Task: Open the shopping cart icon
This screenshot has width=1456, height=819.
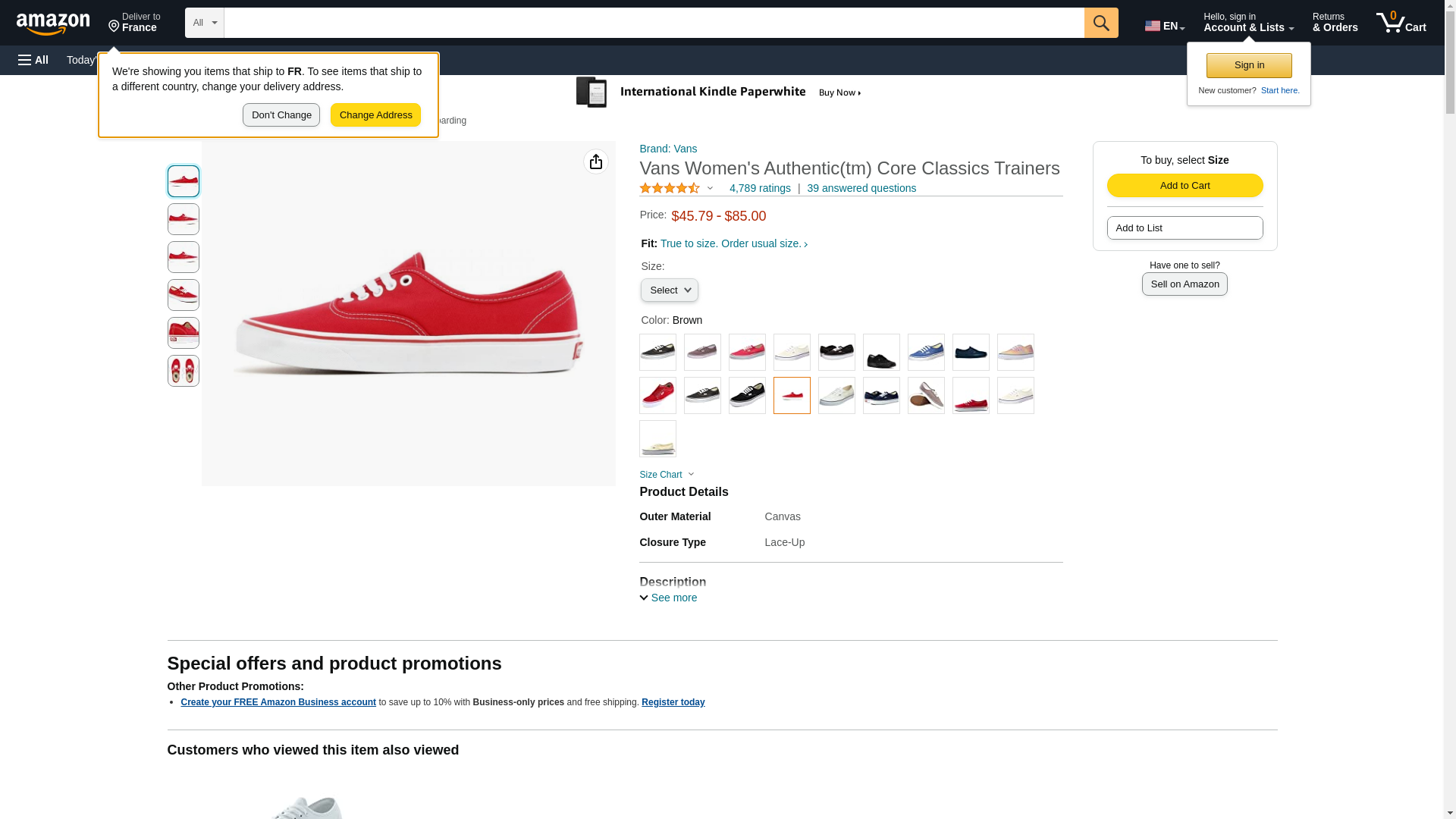Action: pyautogui.click(x=1401, y=23)
